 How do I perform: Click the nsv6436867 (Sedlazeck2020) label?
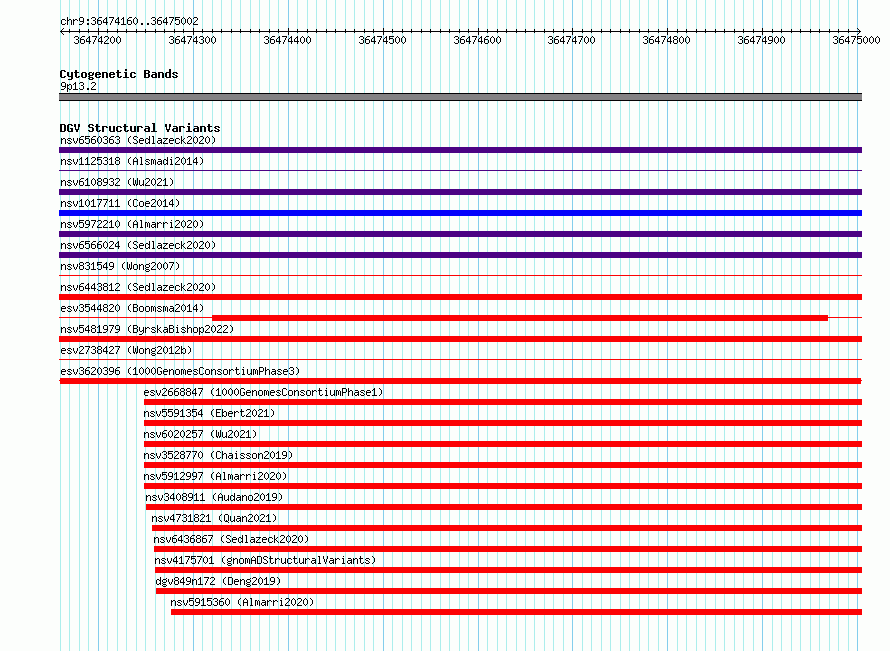232,539
